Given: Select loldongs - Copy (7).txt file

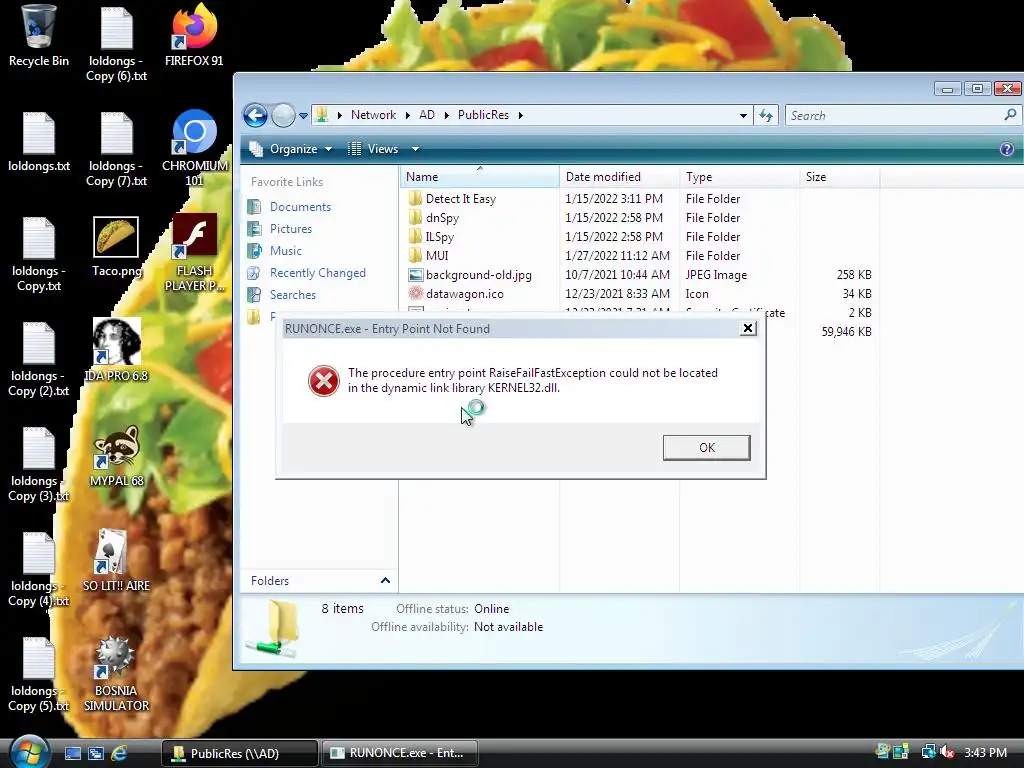Looking at the screenshot, I should [x=116, y=148].
